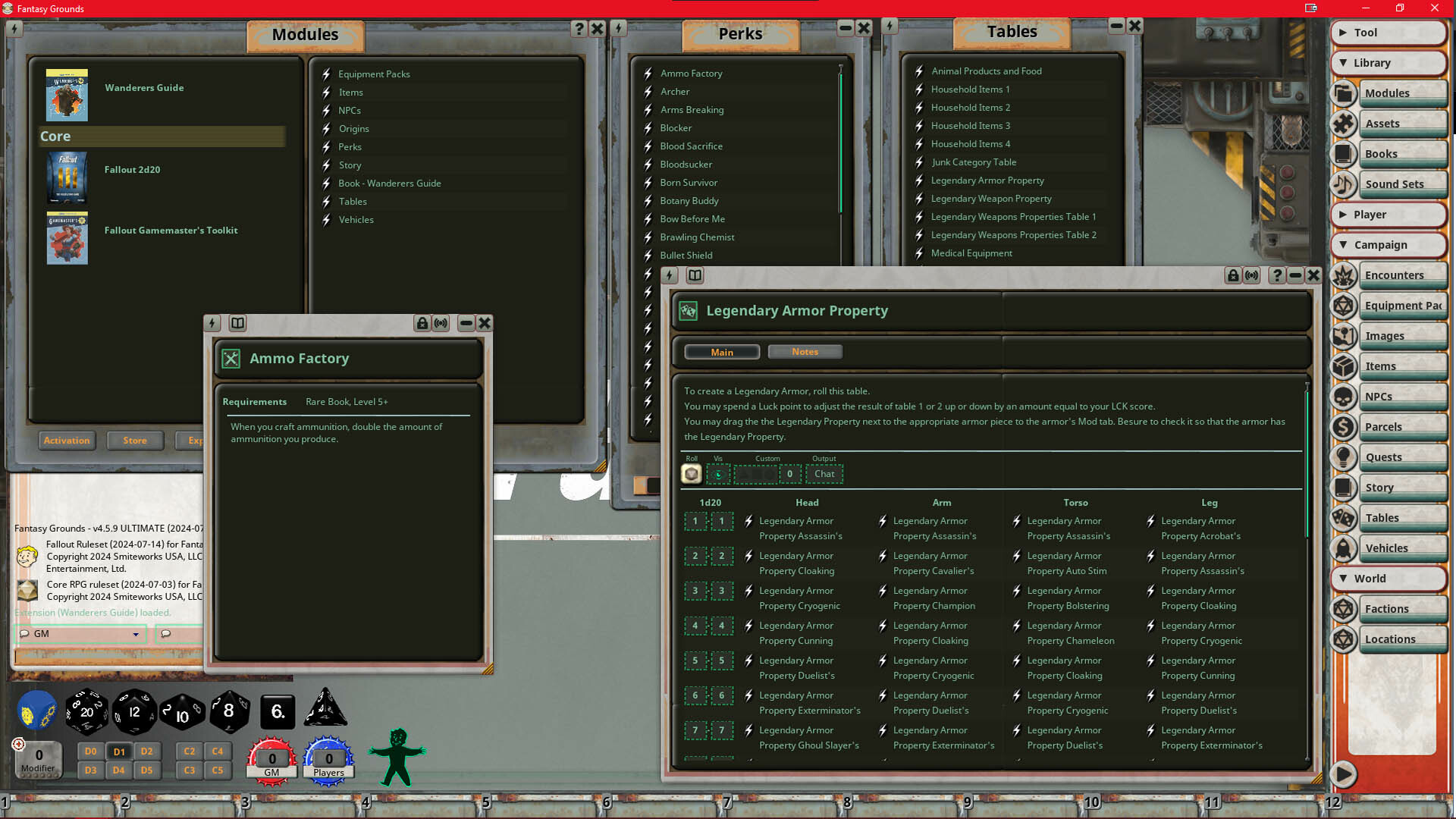Open the Sound Sets library panel
Screen dimensions: 1456x819
click(x=1404, y=184)
